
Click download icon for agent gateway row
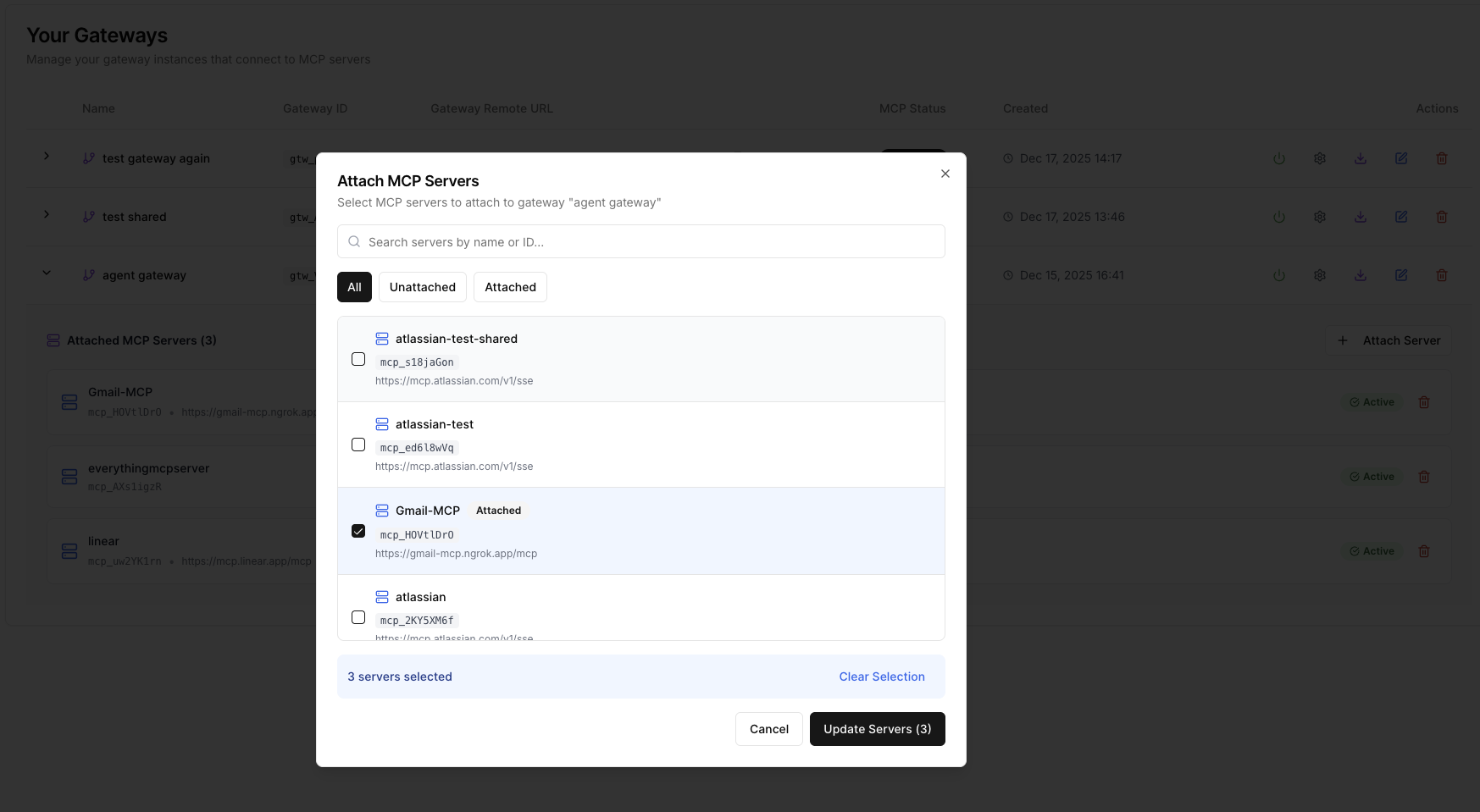1360,275
